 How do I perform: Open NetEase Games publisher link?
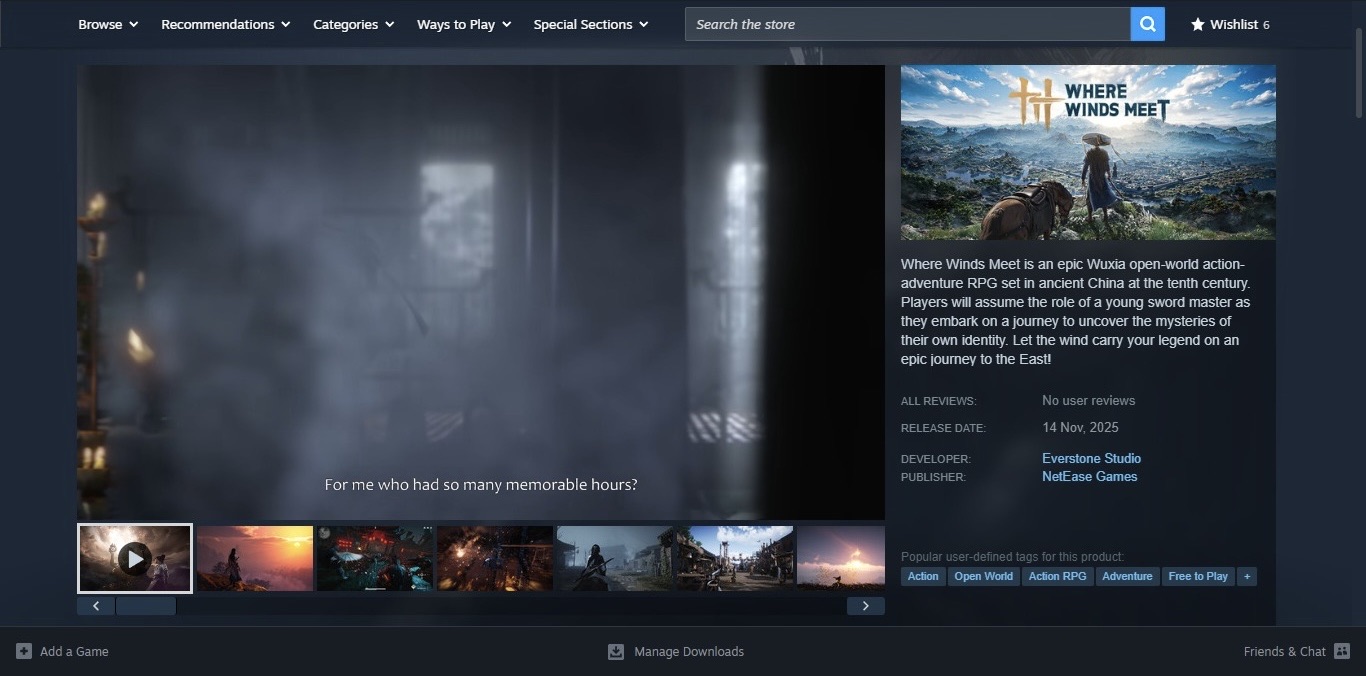(1089, 476)
